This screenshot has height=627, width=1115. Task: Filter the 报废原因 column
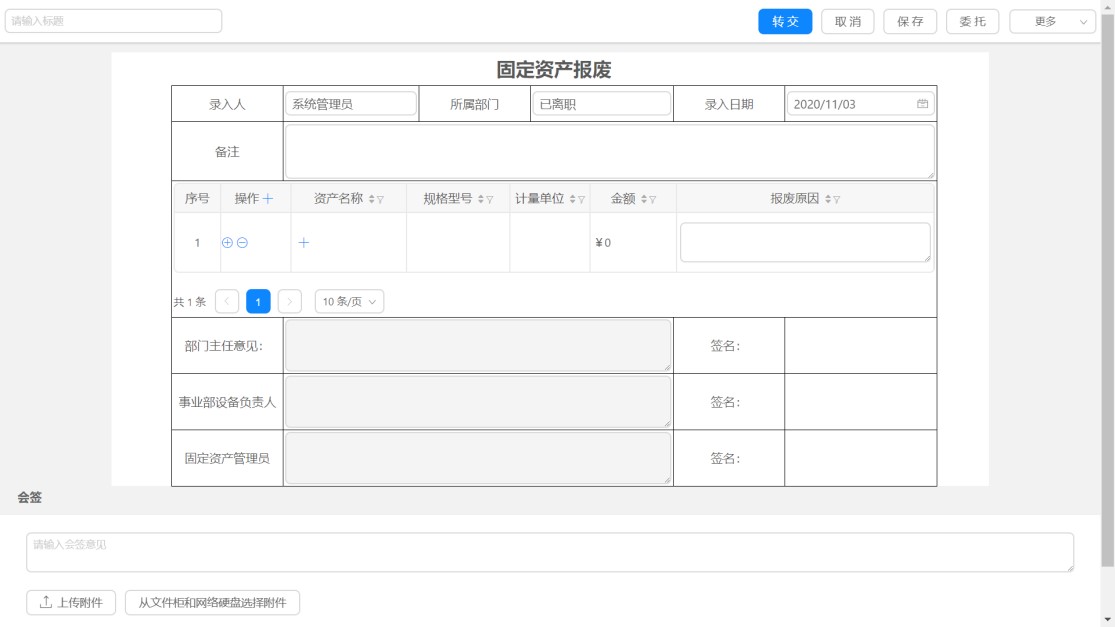[x=837, y=200]
